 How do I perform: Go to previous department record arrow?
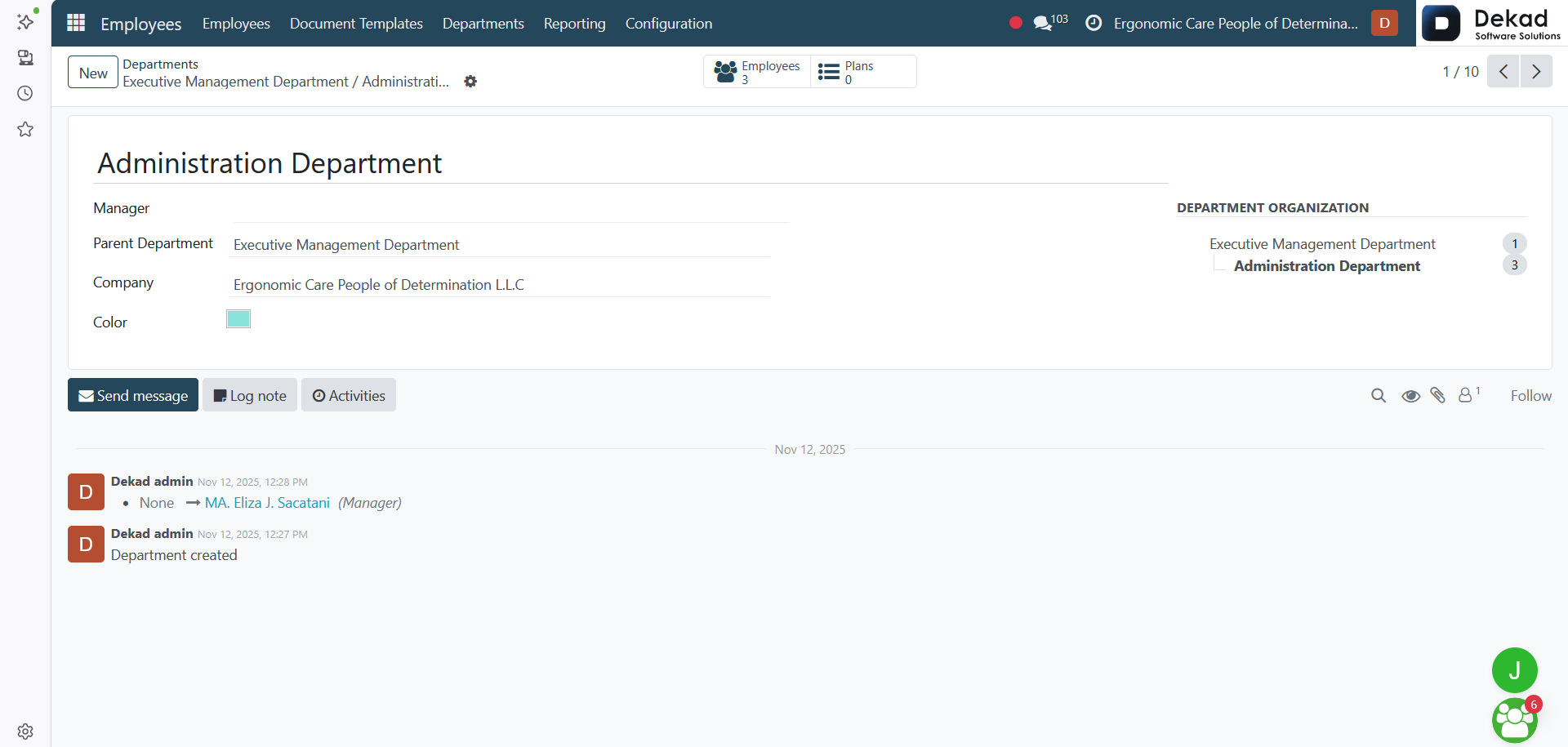(x=1503, y=72)
